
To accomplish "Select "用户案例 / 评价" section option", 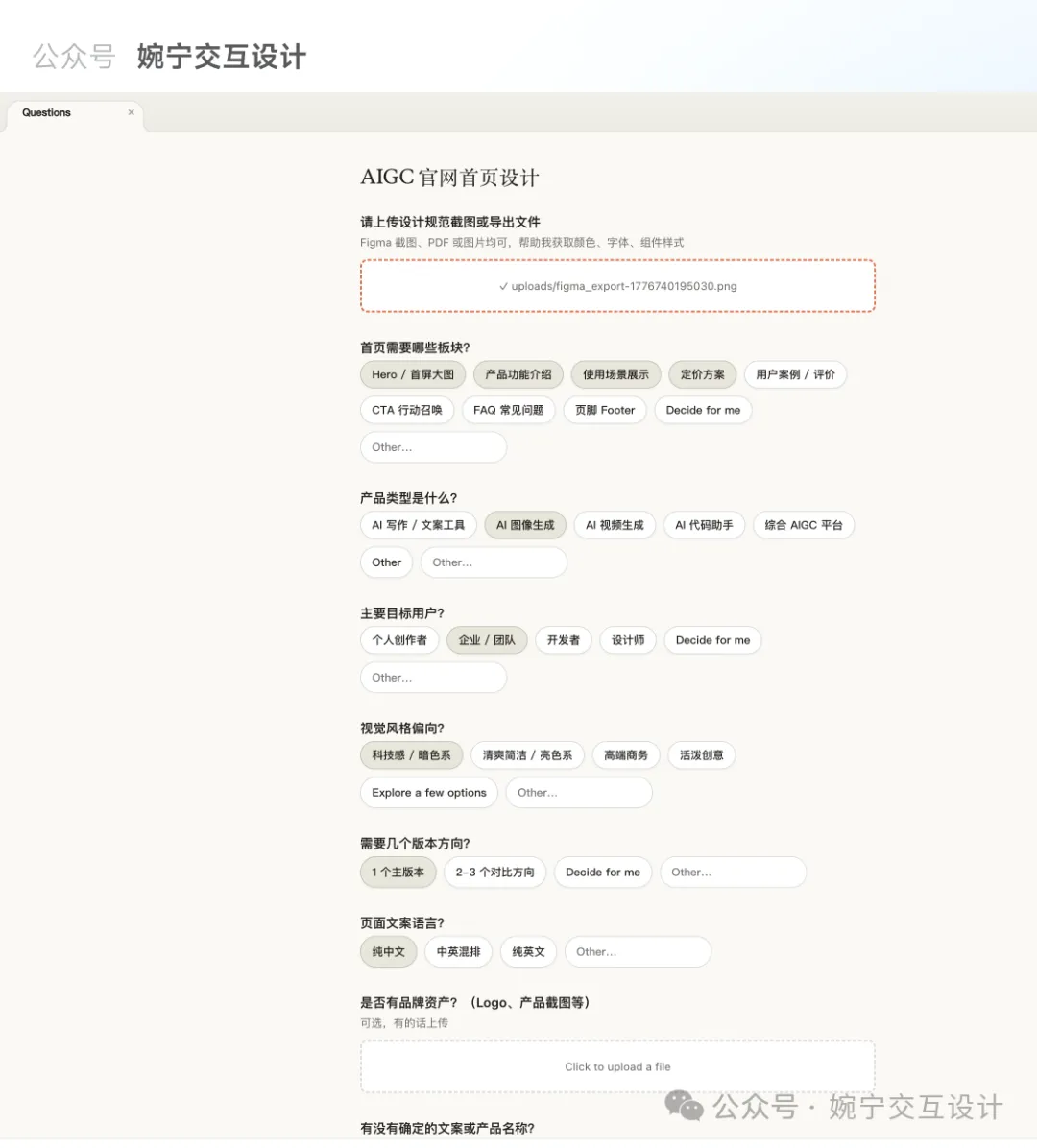I will [x=795, y=374].
